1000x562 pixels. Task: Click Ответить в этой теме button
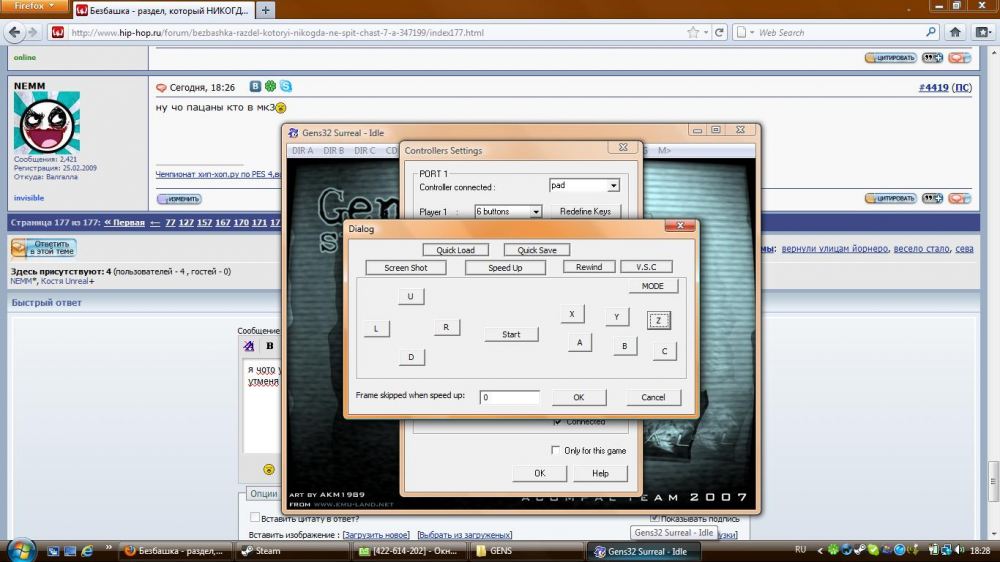43,248
